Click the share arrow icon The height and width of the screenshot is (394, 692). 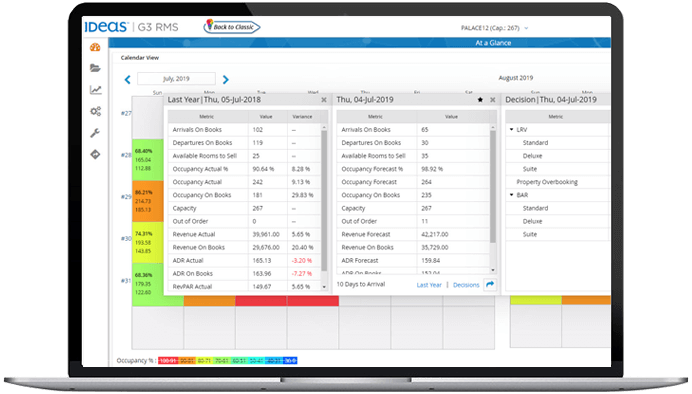pyautogui.click(x=490, y=285)
